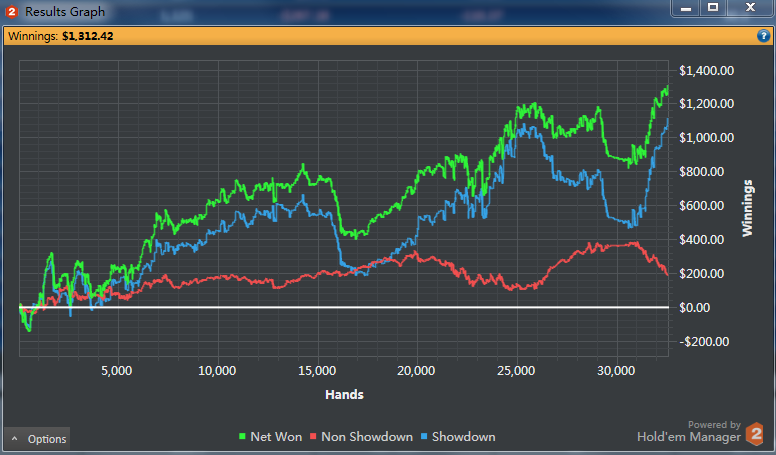776x455 pixels.
Task: Click the orange Hold'em Manager 2 logo
Action: (756, 435)
